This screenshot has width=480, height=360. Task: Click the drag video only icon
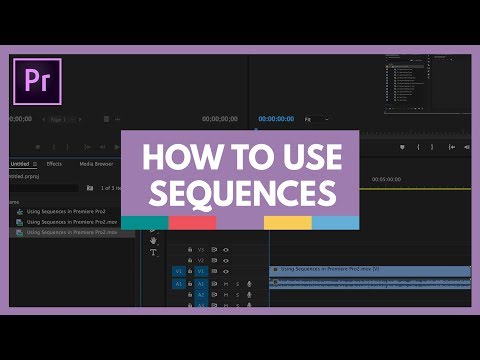106,119
